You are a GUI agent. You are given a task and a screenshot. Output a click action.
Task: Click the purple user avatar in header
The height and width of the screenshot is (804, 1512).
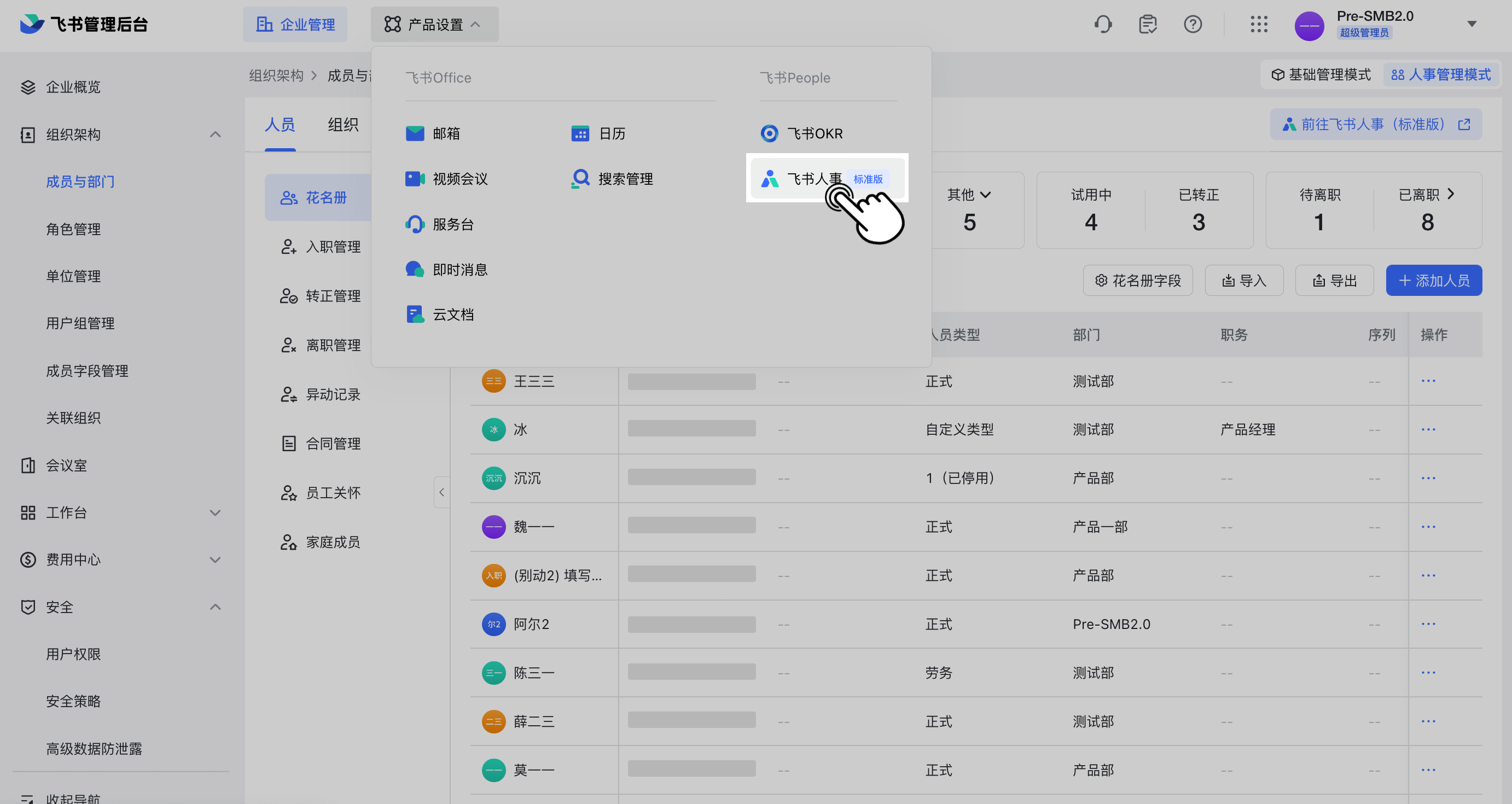click(1310, 26)
